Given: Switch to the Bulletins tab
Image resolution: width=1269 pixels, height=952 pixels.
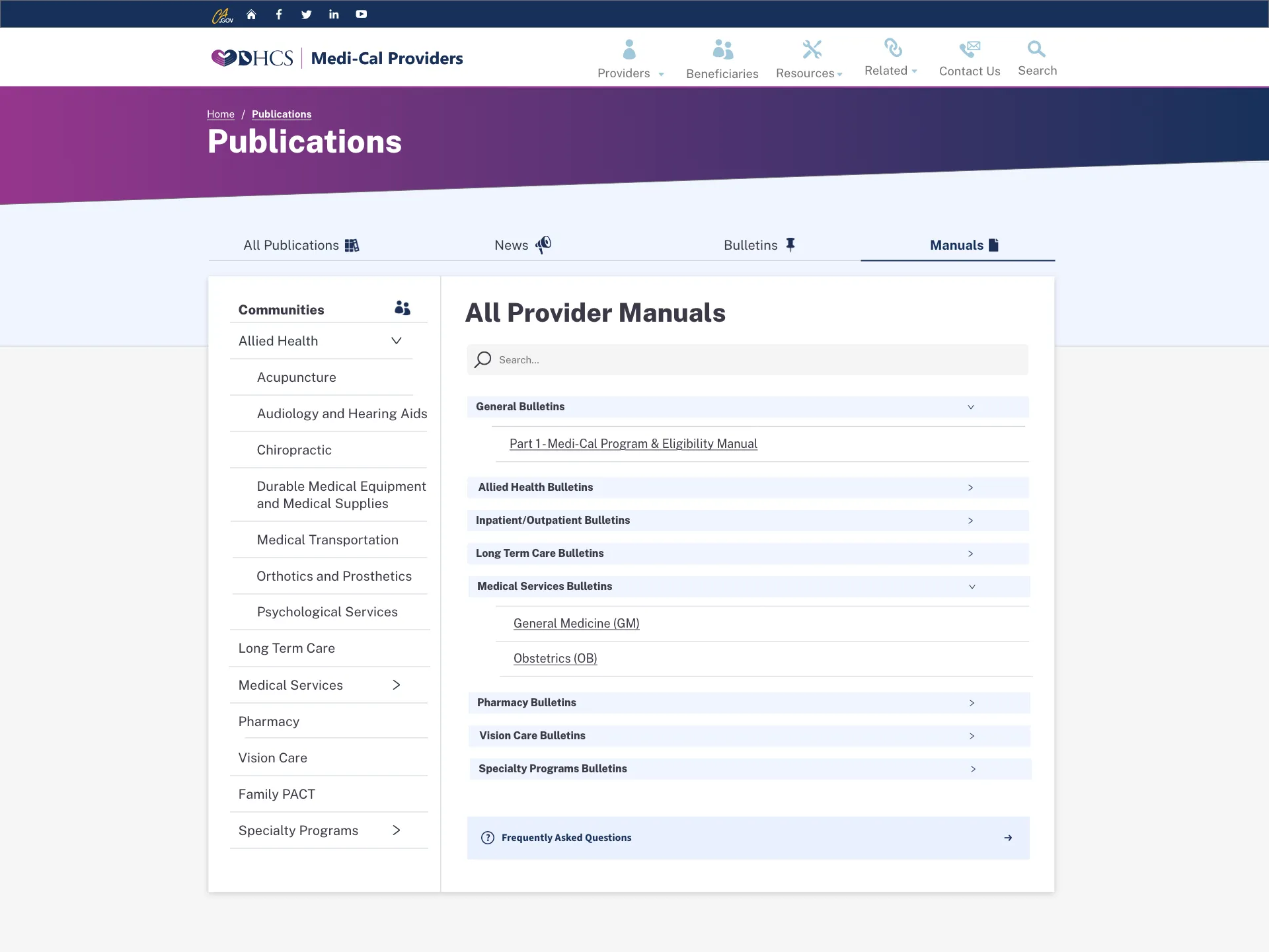Looking at the screenshot, I should coord(759,244).
